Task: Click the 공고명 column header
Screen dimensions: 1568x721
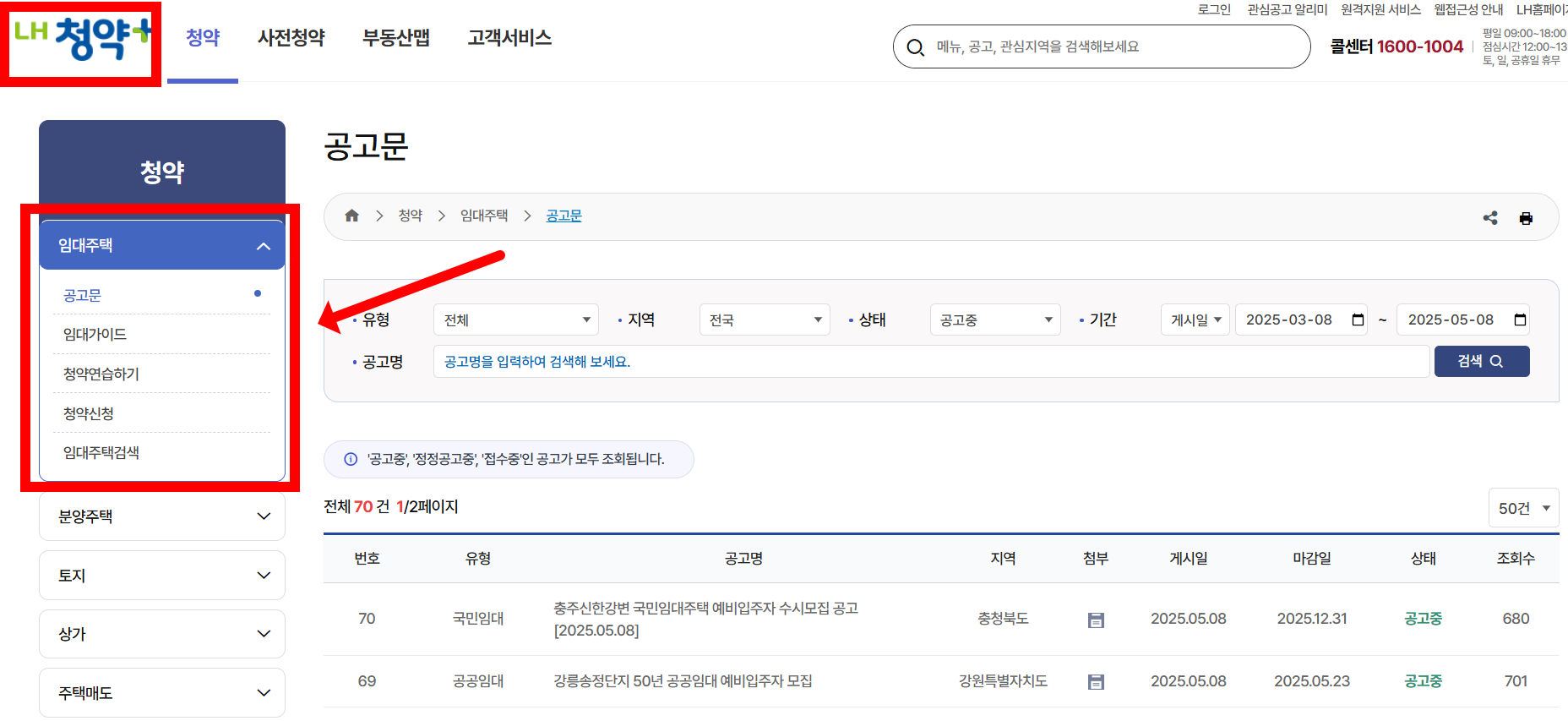Action: coord(743,559)
